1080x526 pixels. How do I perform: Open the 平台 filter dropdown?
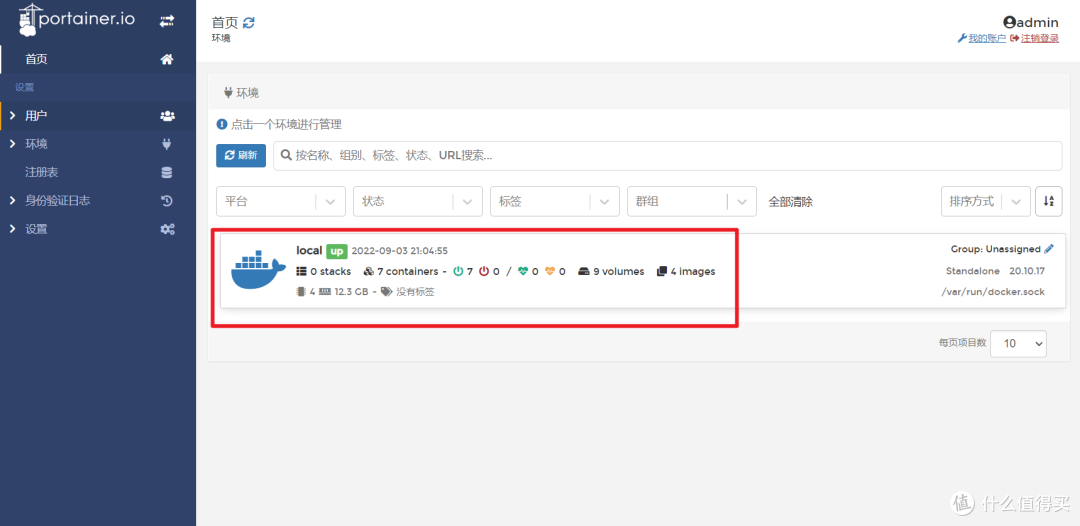(280, 202)
